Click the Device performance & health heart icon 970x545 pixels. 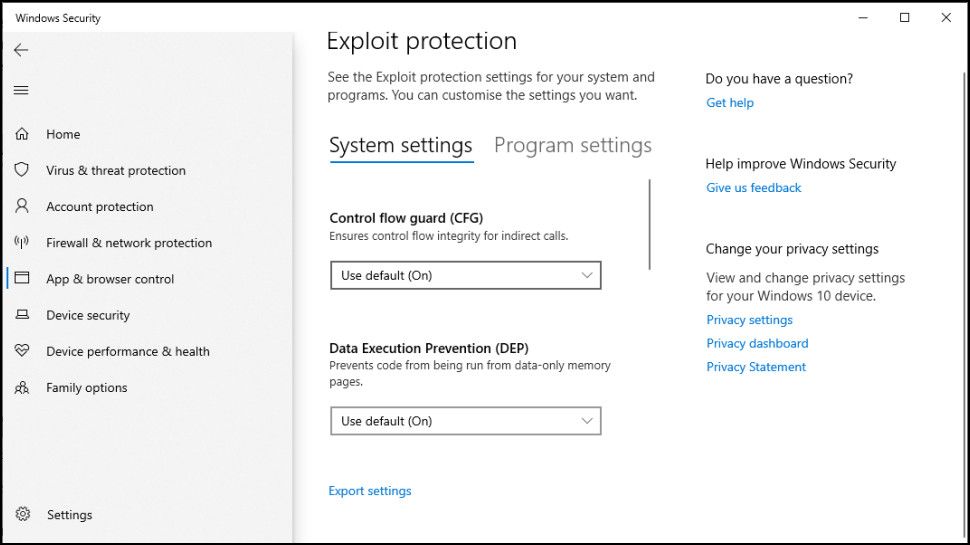tap(22, 351)
